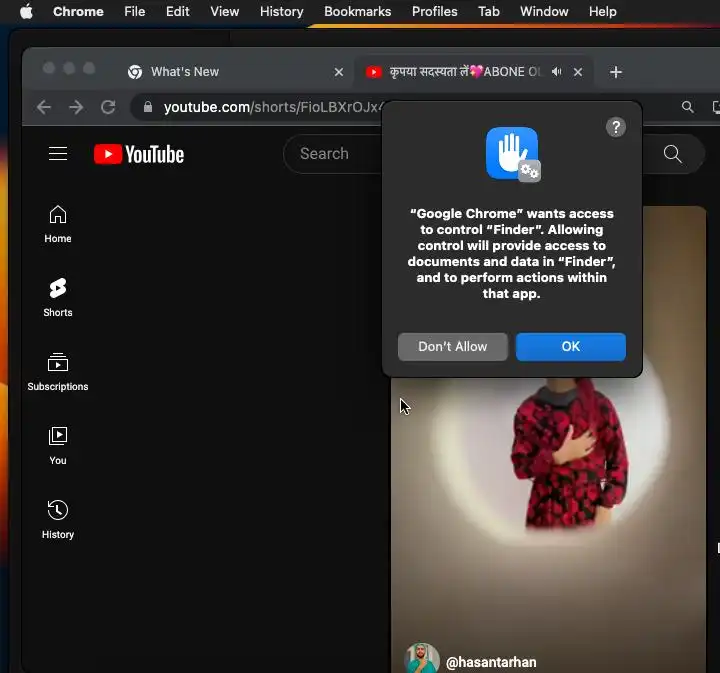Screen dimensions: 720x673
Task: Open the Tab menu
Action: pyautogui.click(x=489, y=11)
